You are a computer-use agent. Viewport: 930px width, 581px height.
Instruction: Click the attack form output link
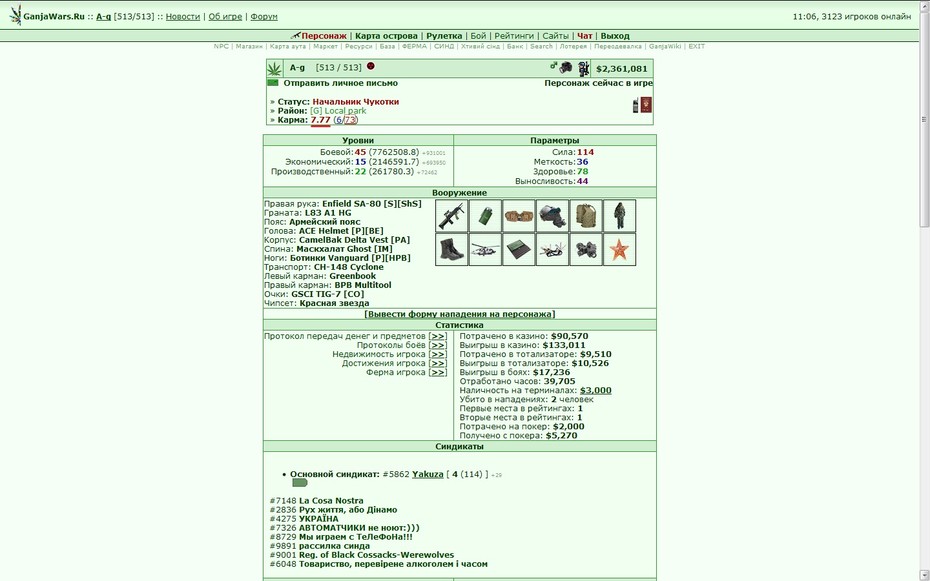click(460, 314)
